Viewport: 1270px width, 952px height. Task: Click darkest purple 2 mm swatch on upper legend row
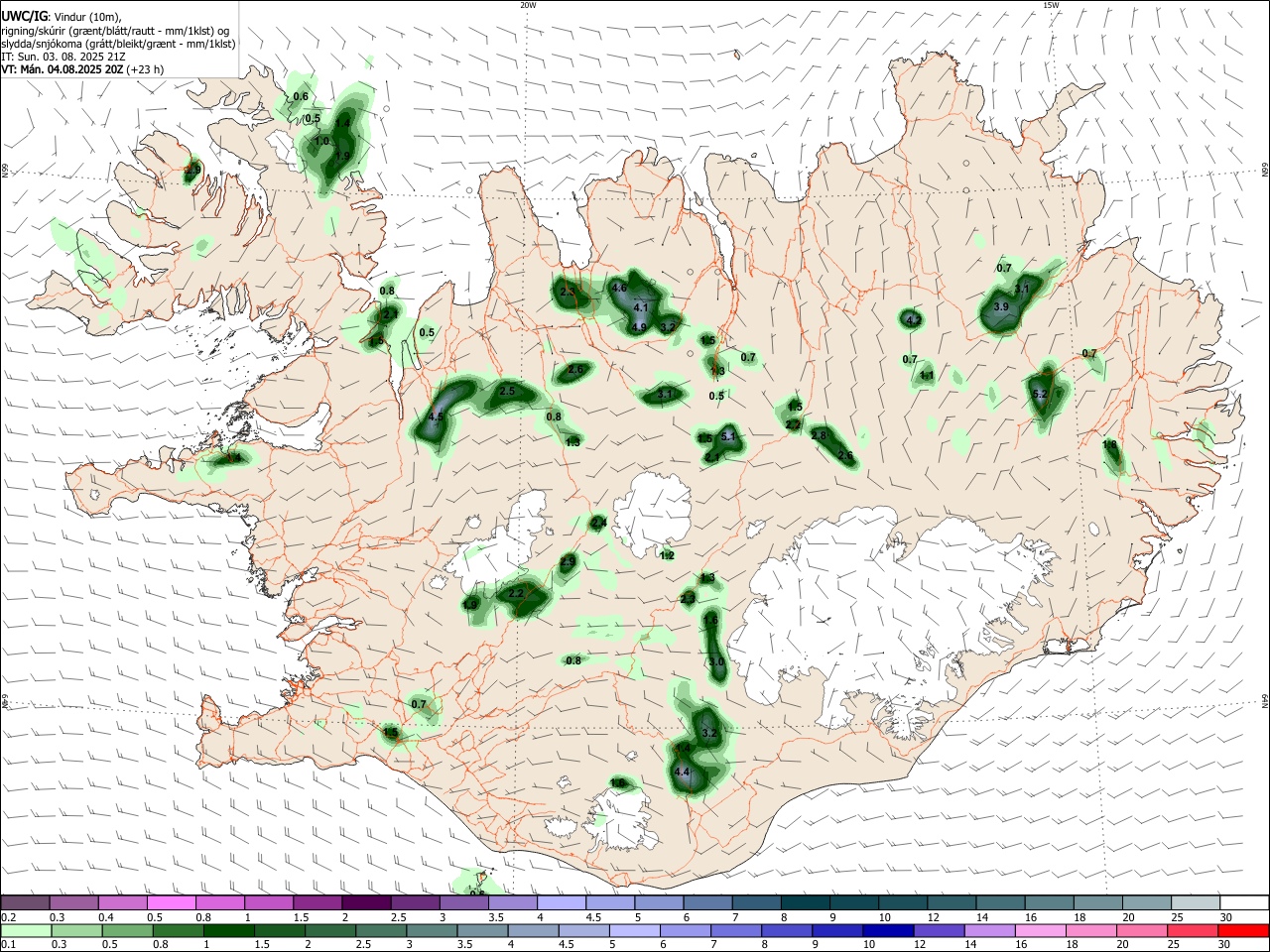click(x=366, y=902)
